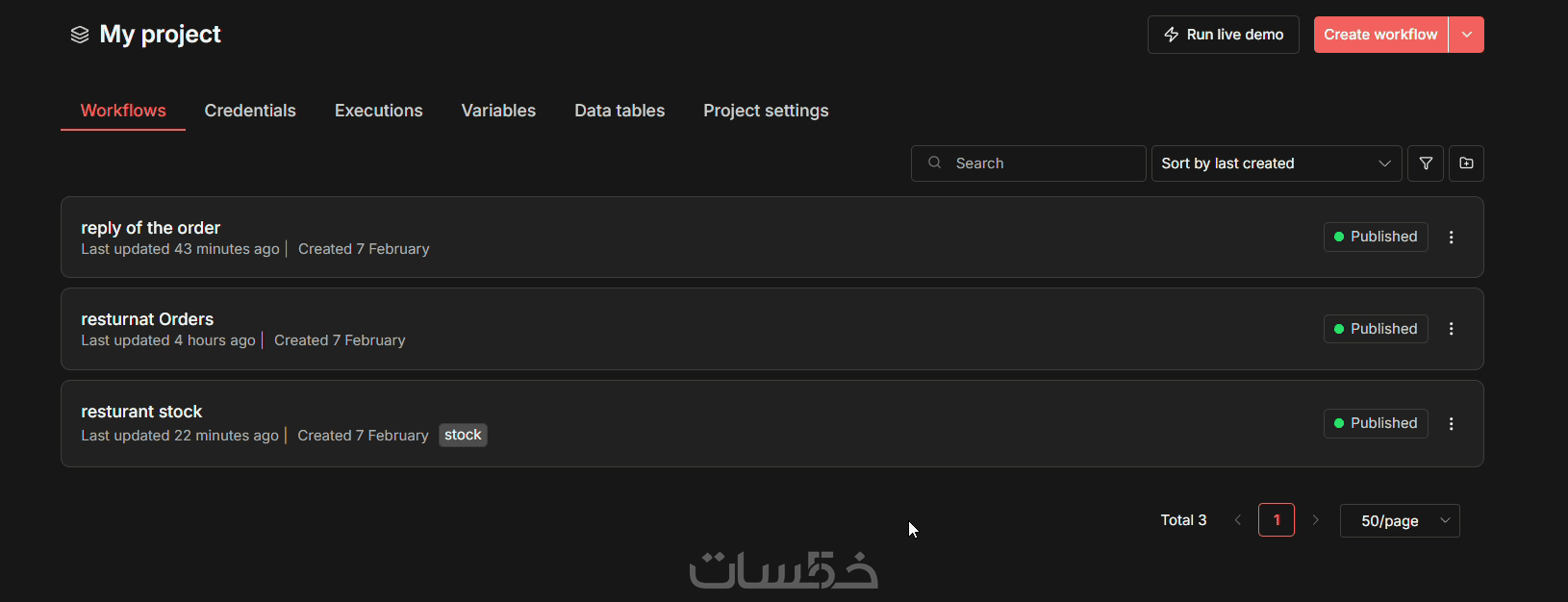Open options menu for reply of the order
Screen dimensions: 1568x602
click(x=1452, y=238)
